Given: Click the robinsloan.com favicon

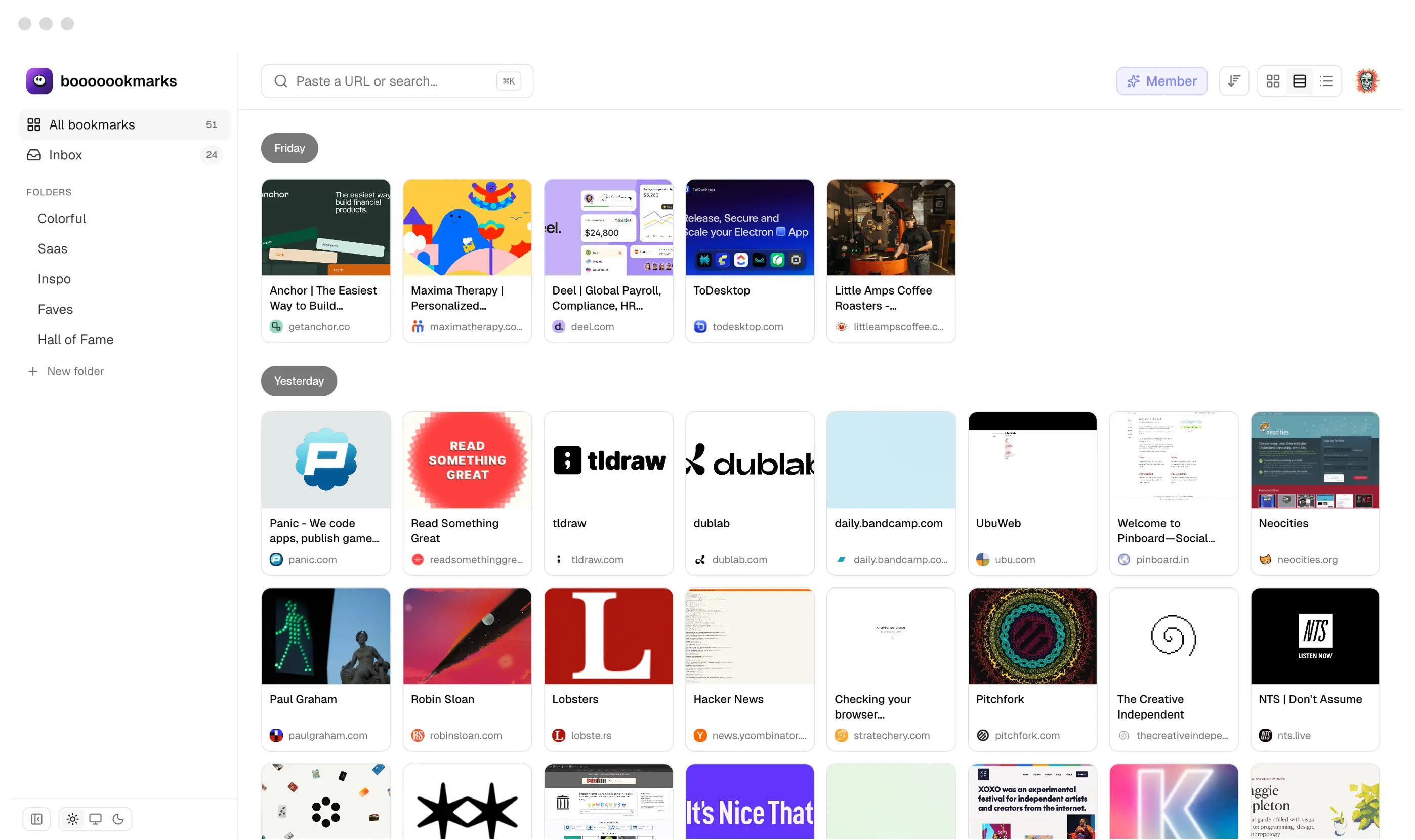Looking at the screenshot, I should [x=417, y=735].
